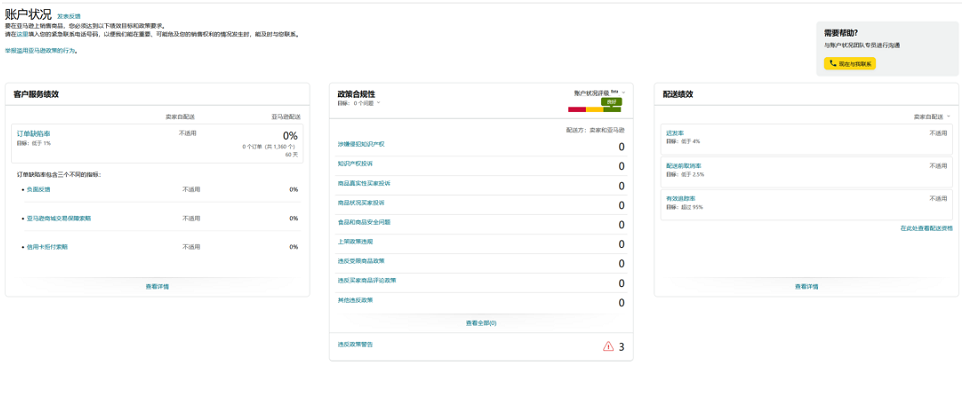Expand the 账户状况评级 dropdown chevron
This screenshot has width=964, height=399.
623,93
